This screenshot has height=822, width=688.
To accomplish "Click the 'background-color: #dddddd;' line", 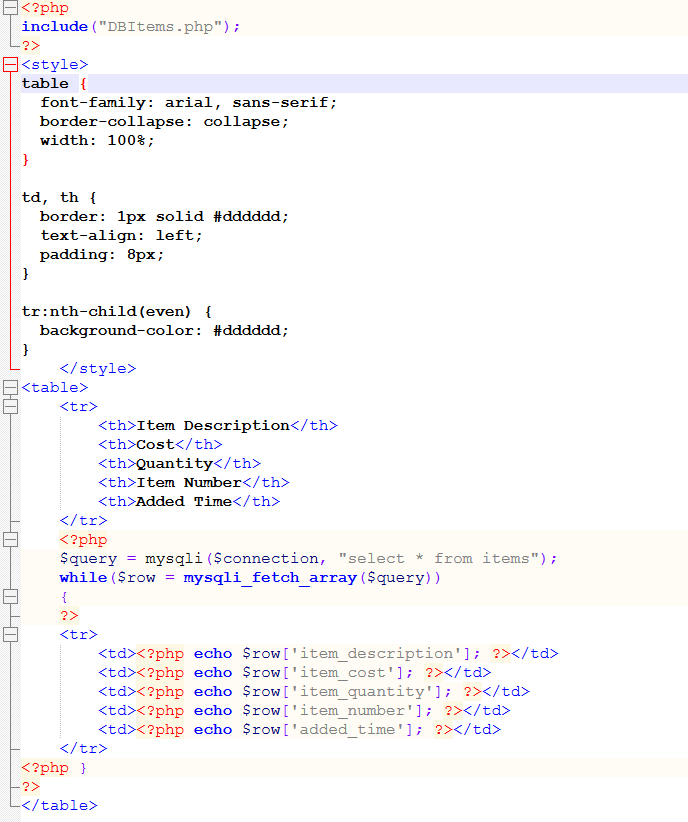I will pos(164,331).
